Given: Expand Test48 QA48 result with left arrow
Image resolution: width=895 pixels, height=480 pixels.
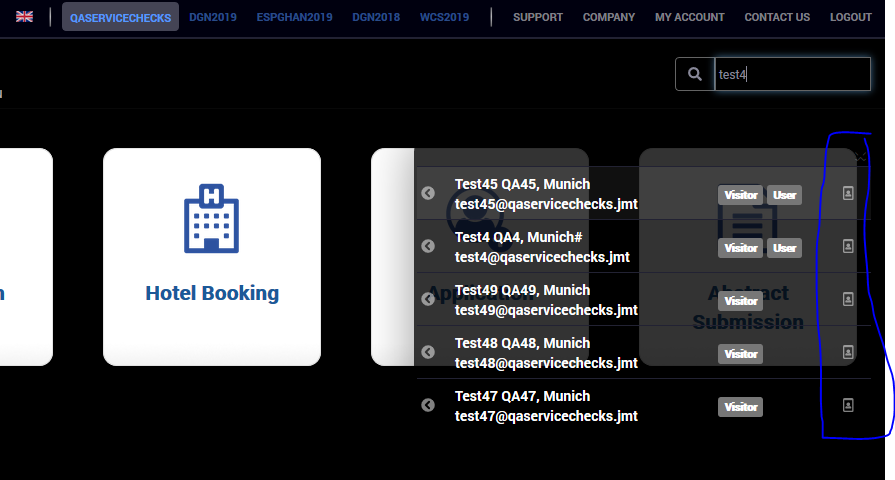Looking at the screenshot, I should pos(428,352).
